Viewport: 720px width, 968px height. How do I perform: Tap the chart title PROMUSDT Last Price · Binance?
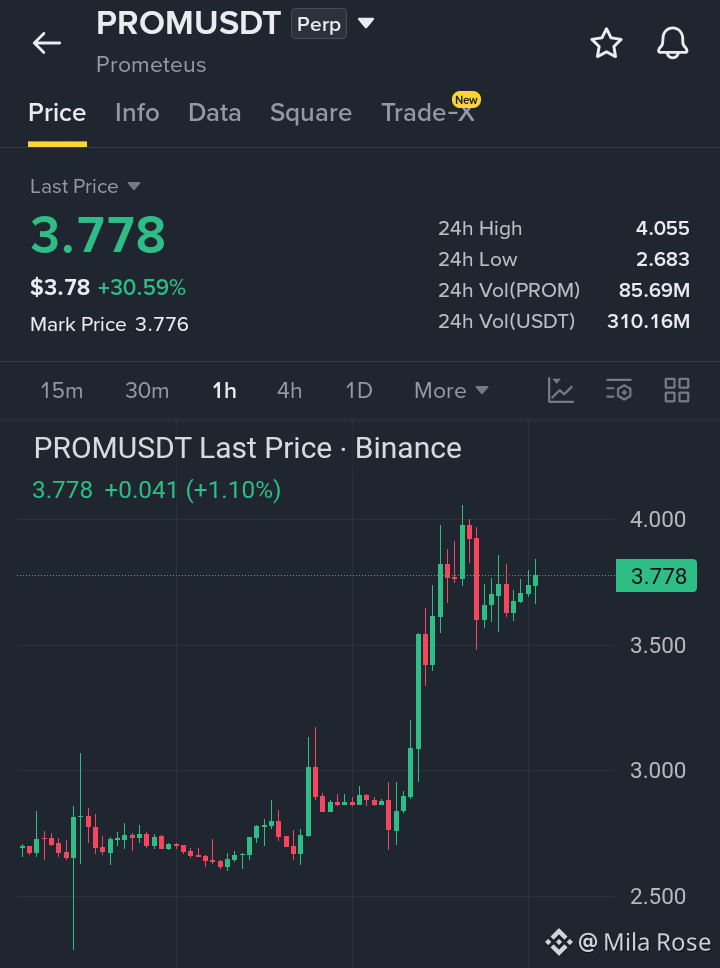[248, 448]
